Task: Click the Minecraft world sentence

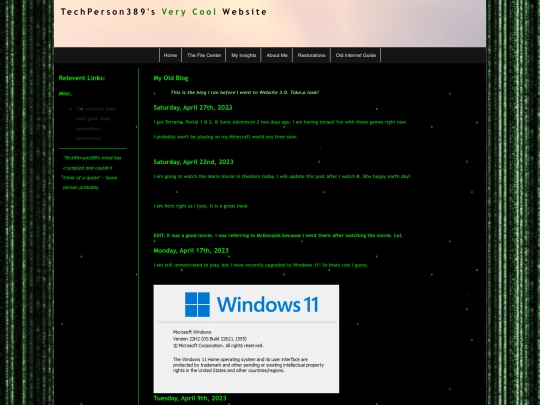Action: pyautogui.click(x=226, y=137)
